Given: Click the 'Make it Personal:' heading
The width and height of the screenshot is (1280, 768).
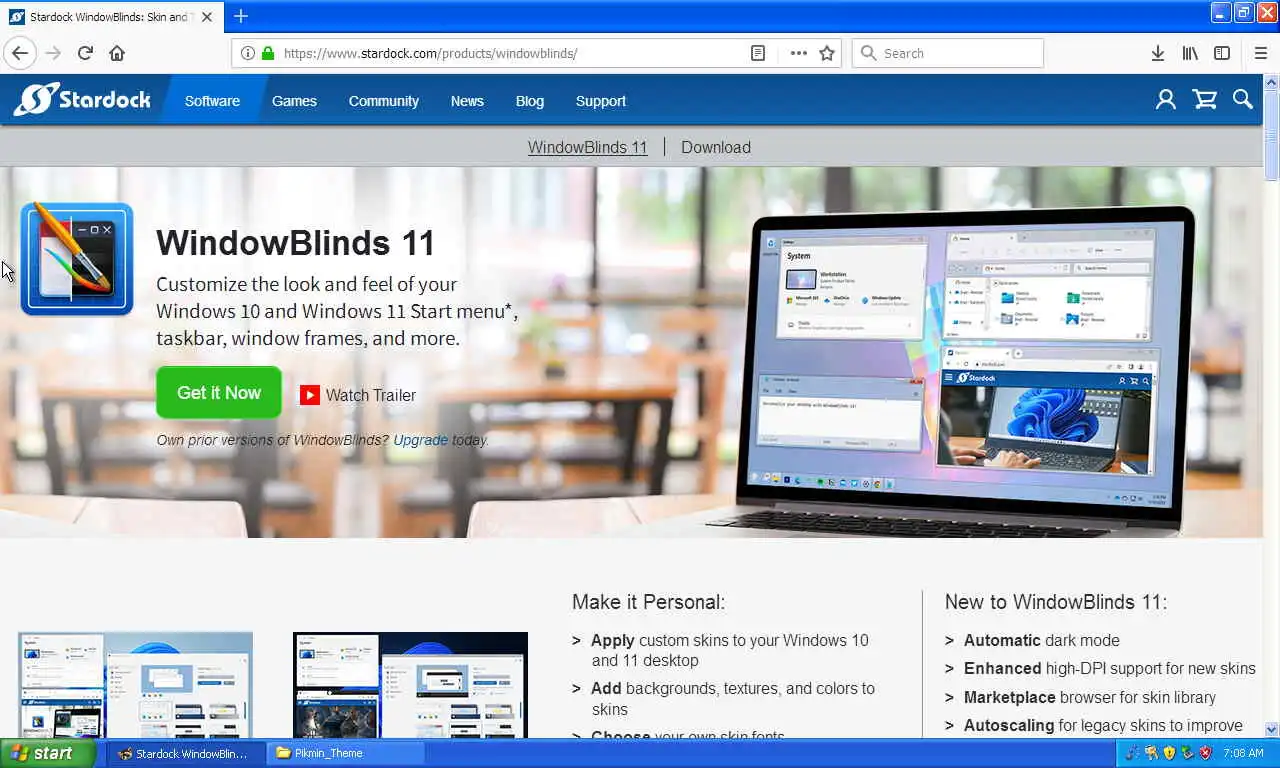Looking at the screenshot, I should 648,602.
